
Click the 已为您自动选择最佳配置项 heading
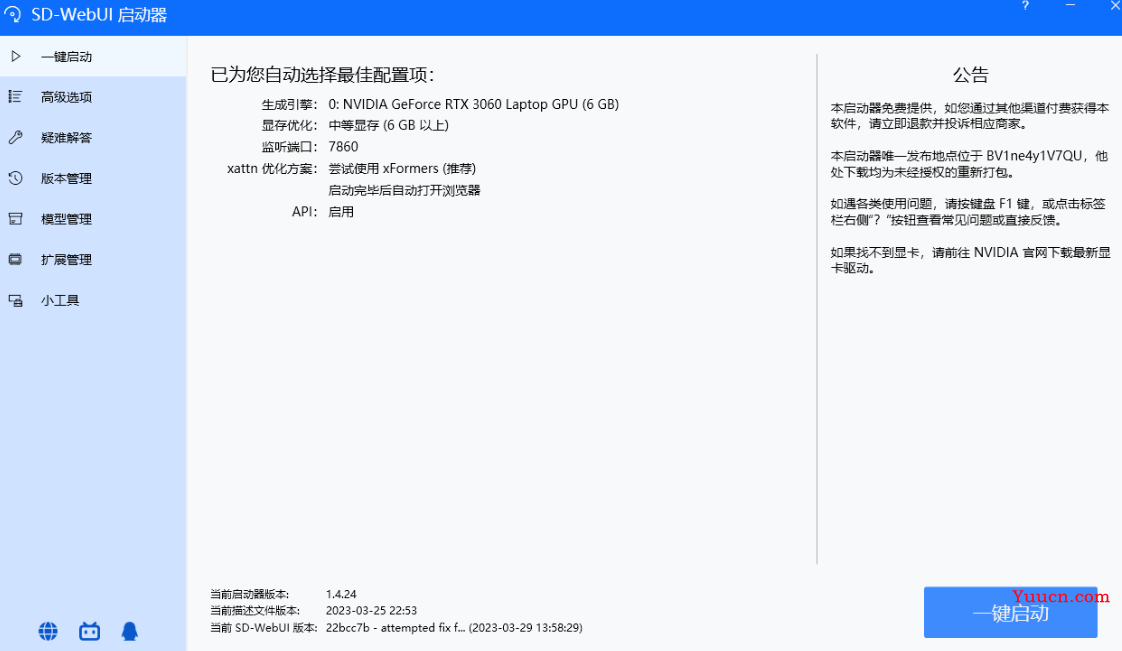pos(323,74)
